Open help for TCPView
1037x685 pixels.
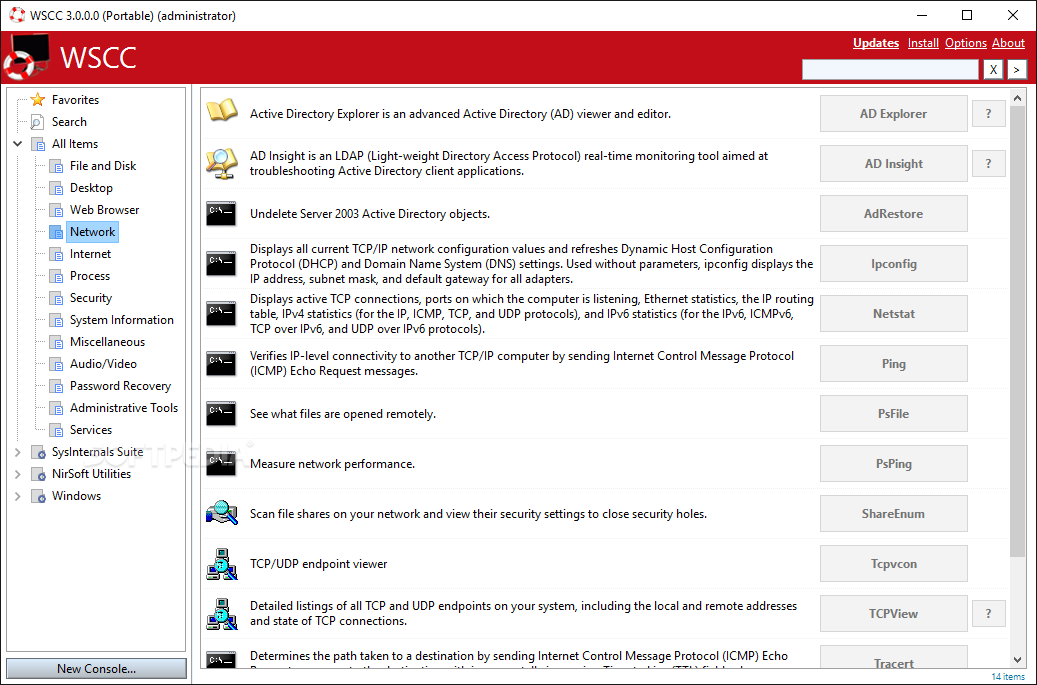coord(988,614)
